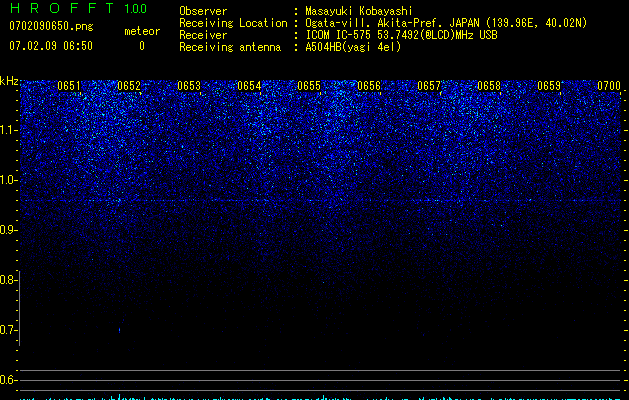Click the Observer label
The height and width of the screenshot is (400, 629).
tap(203, 11)
